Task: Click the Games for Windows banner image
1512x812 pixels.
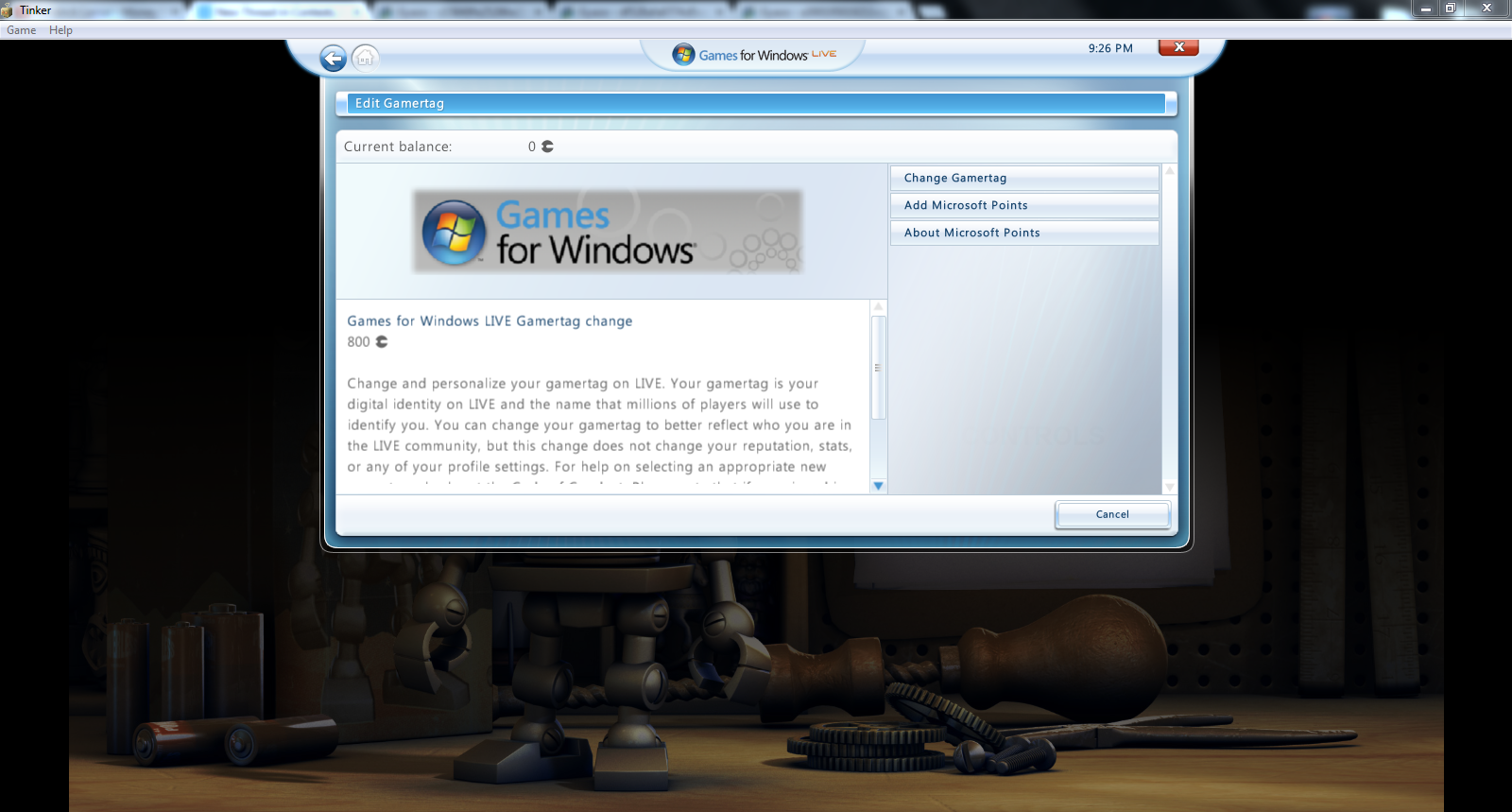Action: click(x=608, y=232)
